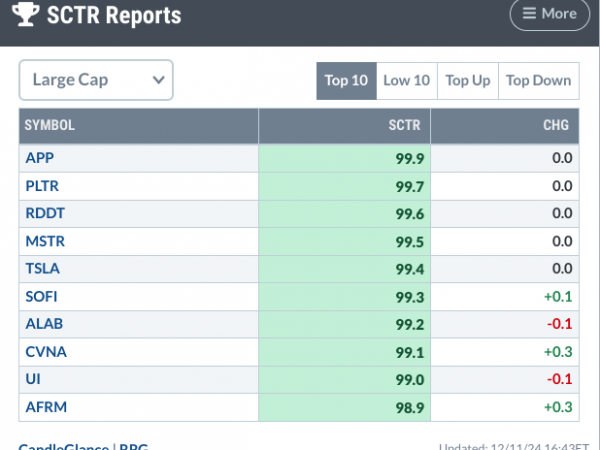Click the 99.7 SCTR value for PLTR

coord(410,187)
